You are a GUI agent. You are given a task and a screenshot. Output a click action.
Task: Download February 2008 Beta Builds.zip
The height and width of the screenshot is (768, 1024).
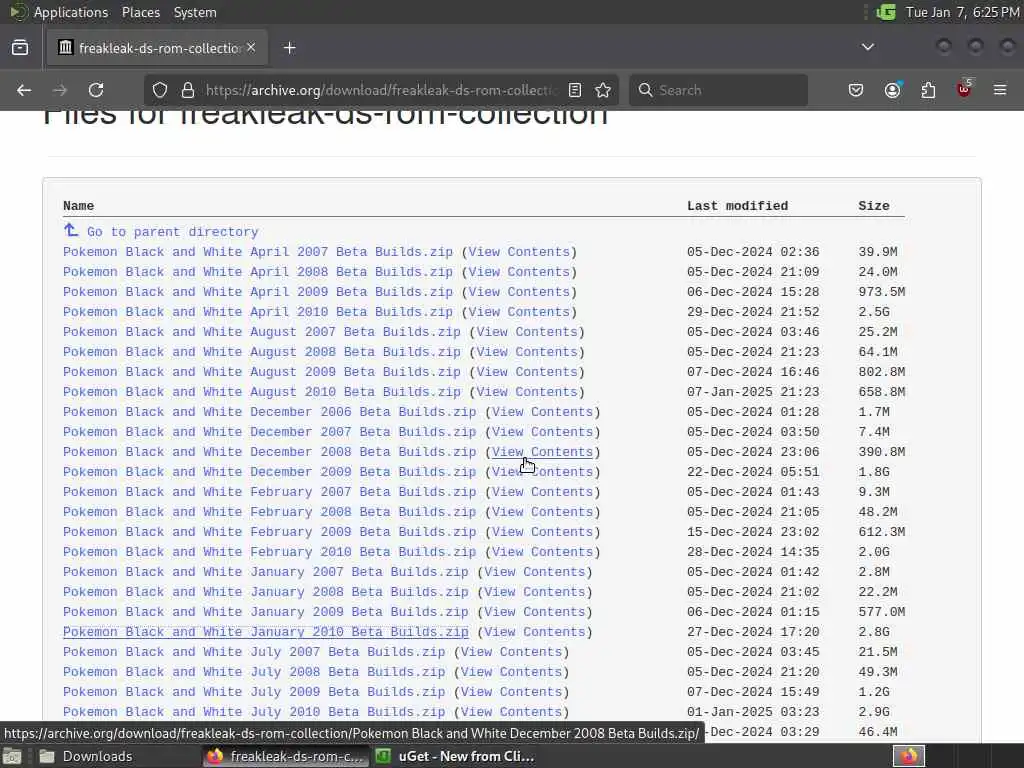pos(270,512)
